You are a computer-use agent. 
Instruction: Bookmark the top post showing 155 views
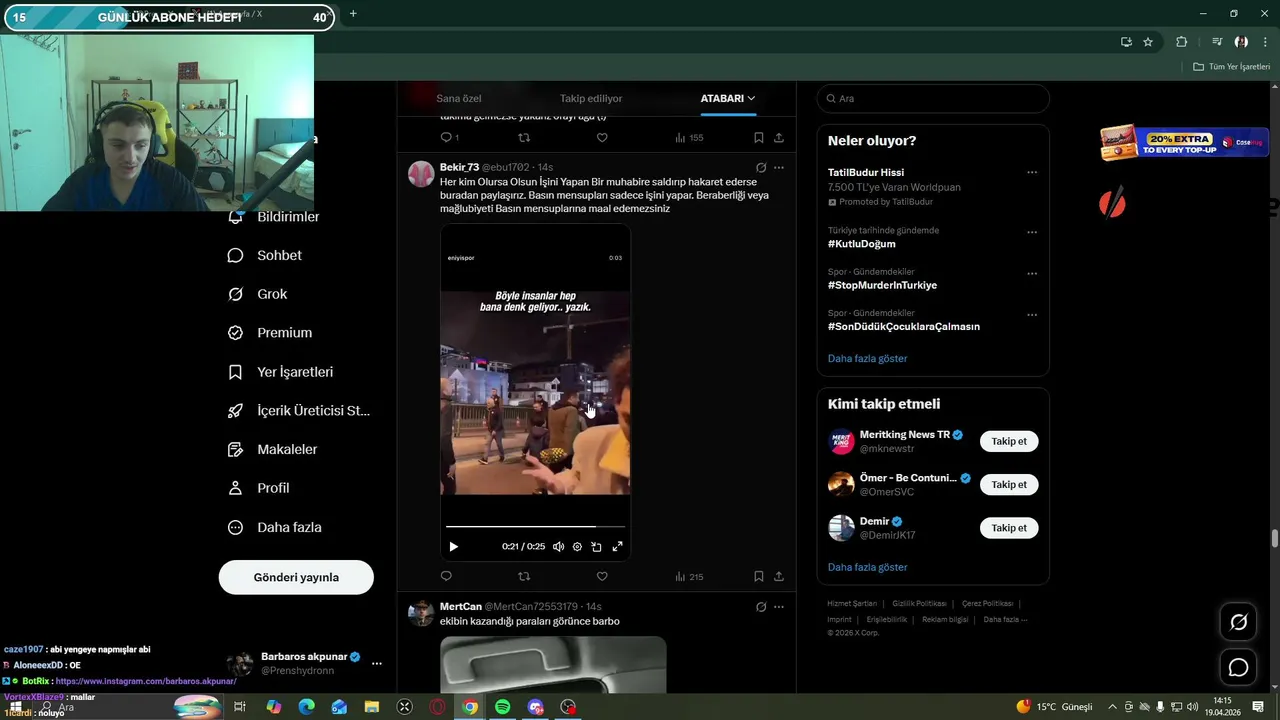point(759,138)
